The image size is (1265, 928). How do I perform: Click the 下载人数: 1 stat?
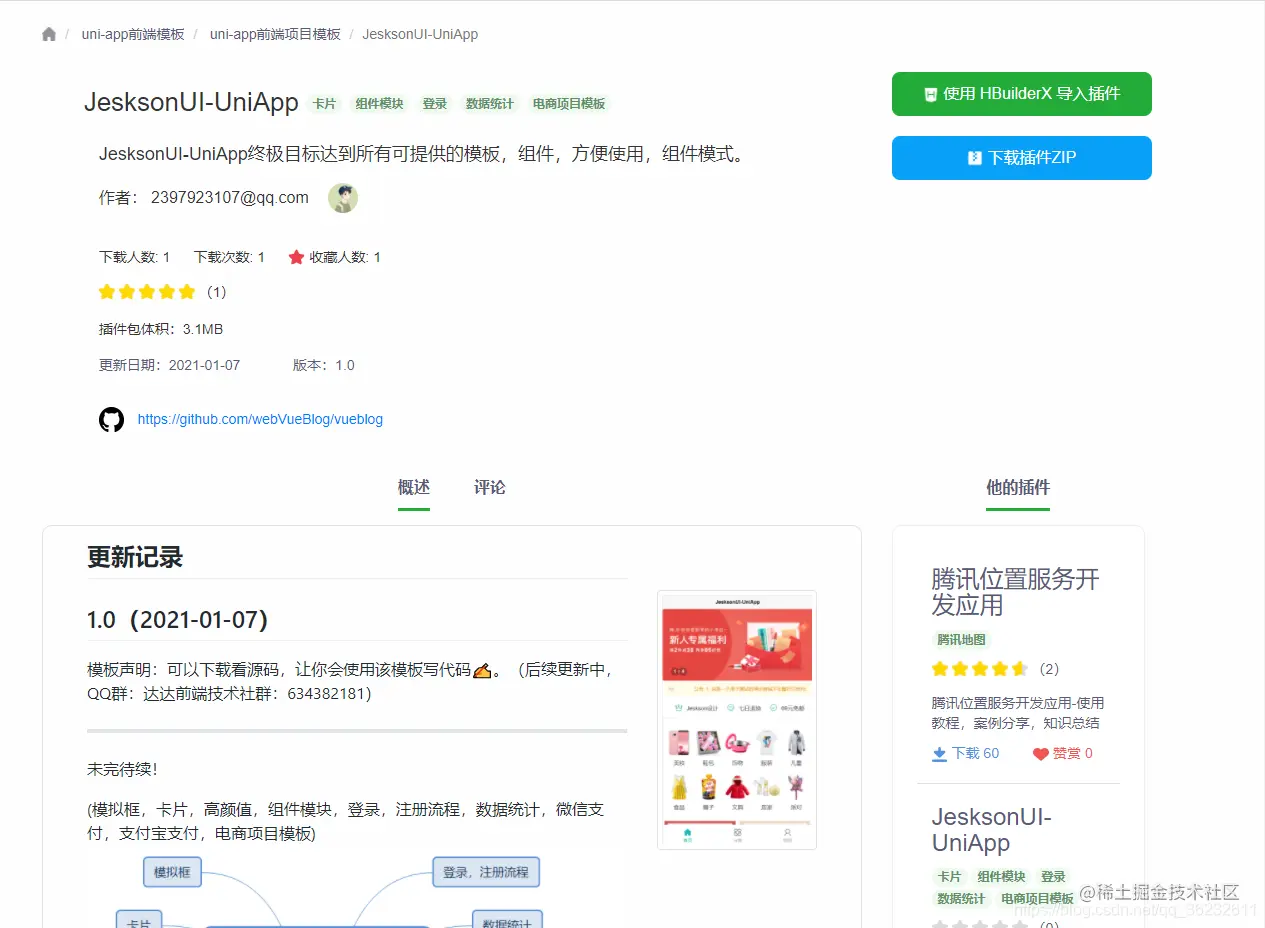coord(134,257)
